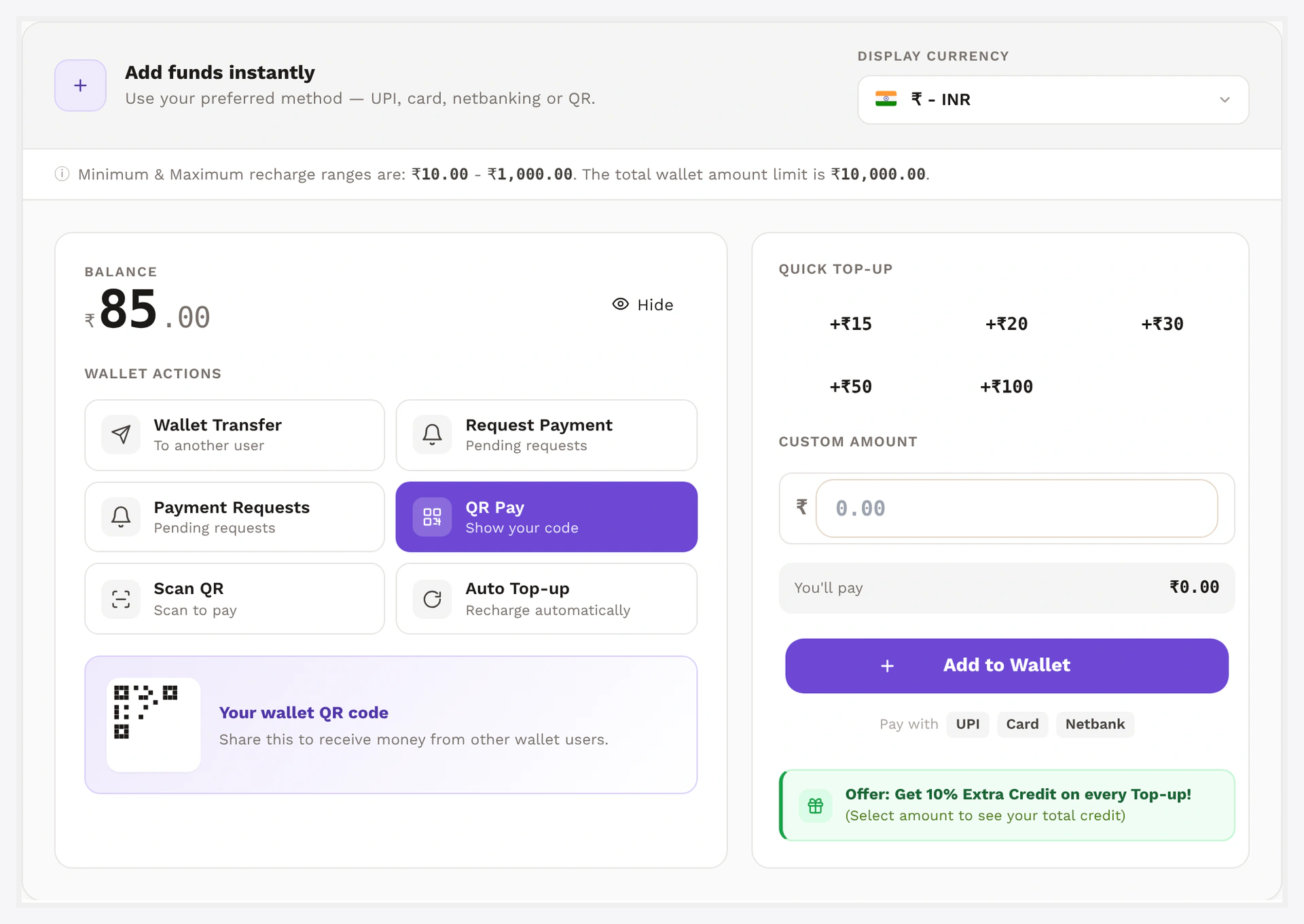
Task: Select quick top-up +₹30
Action: click(x=1162, y=324)
